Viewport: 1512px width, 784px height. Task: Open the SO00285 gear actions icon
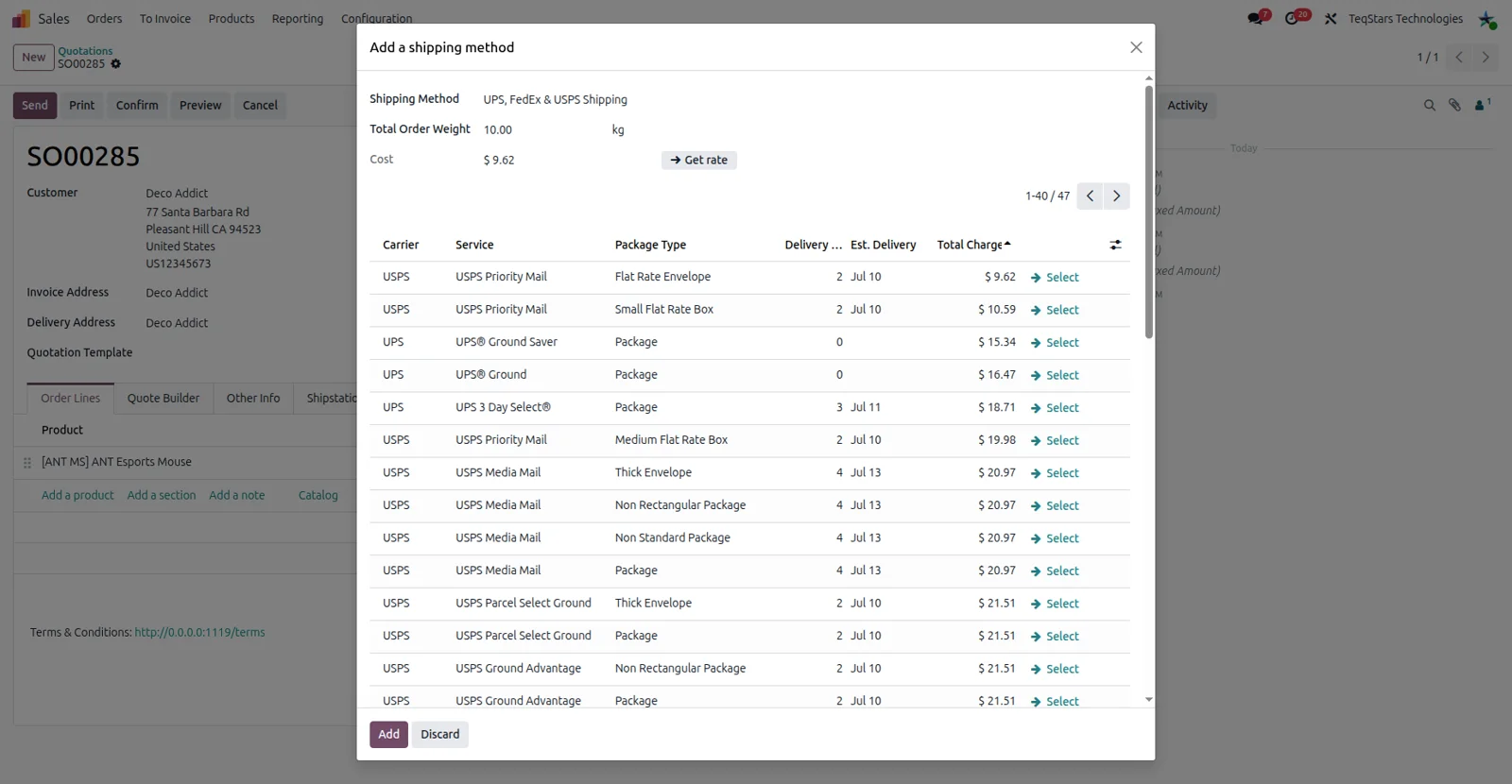[x=115, y=64]
